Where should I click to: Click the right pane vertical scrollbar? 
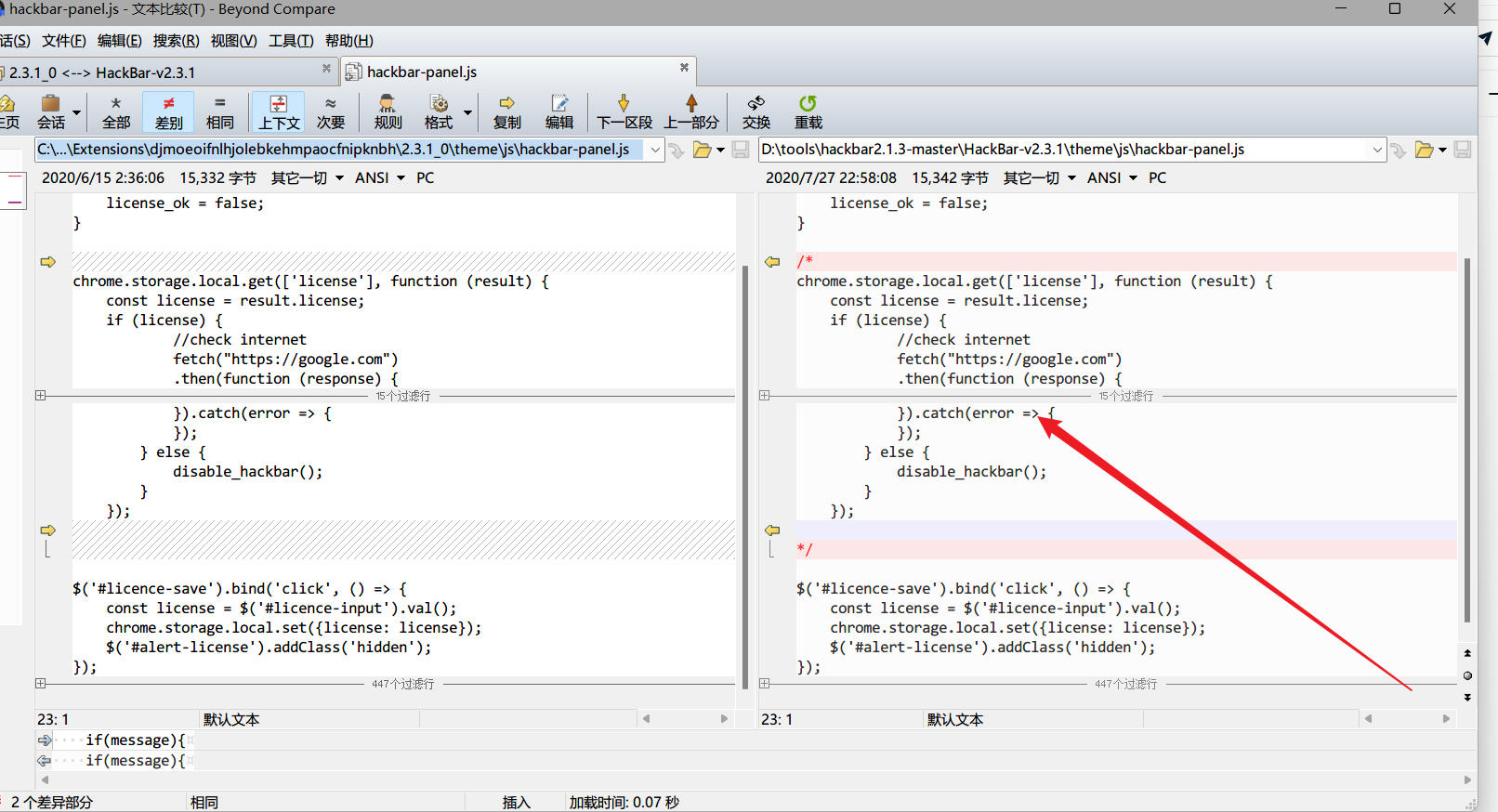click(1467, 441)
